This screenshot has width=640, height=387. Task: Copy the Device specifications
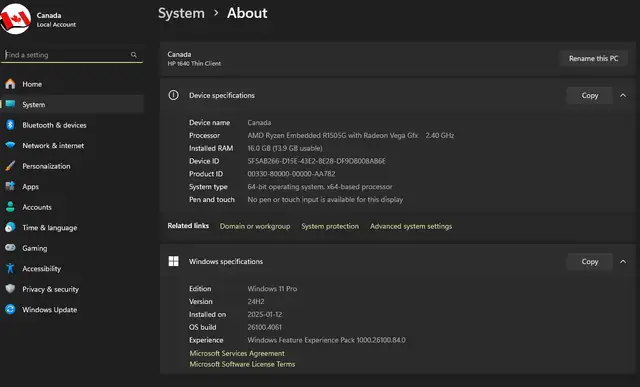tap(589, 96)
